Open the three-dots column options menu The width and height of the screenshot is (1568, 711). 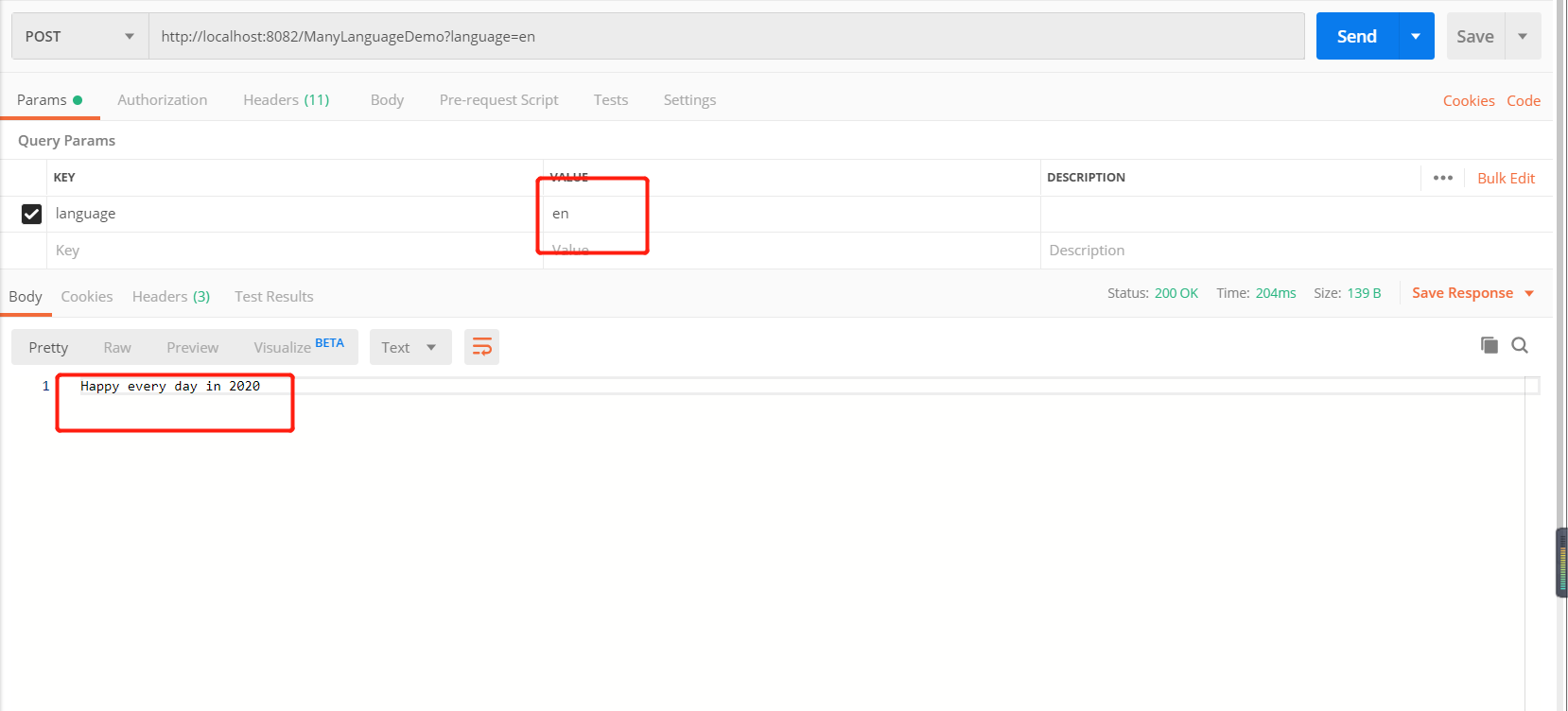[1442, 178]
